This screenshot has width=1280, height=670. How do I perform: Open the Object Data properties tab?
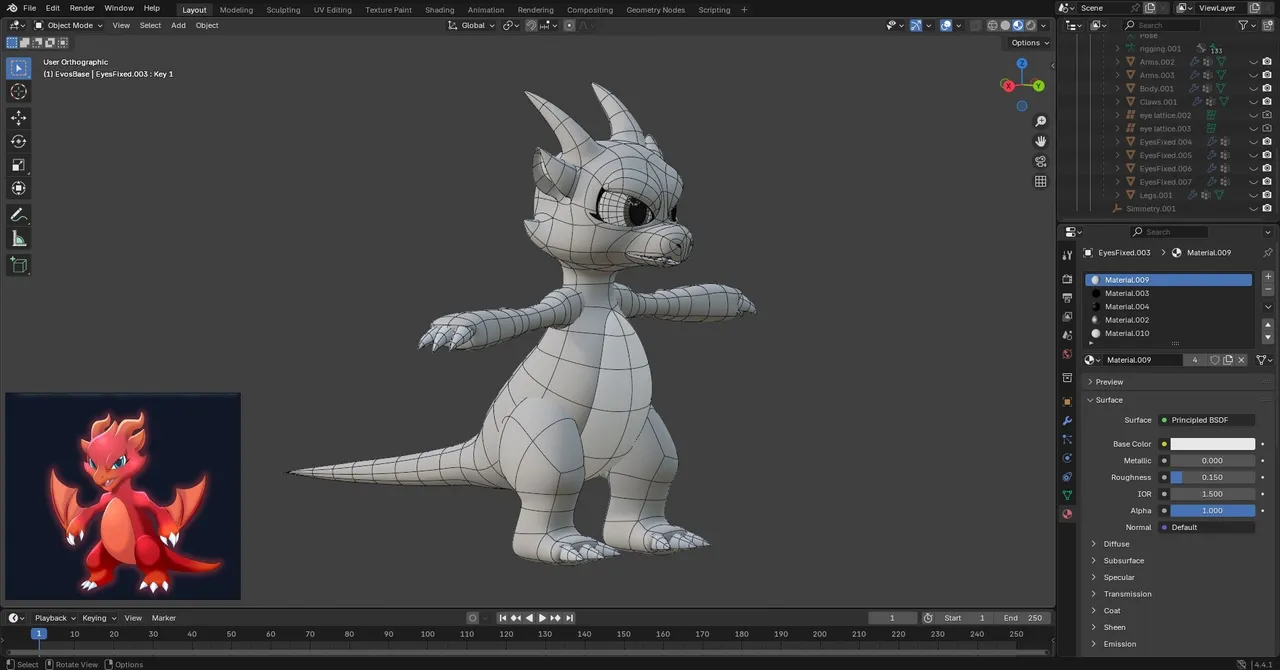[x=1067, y=495]
